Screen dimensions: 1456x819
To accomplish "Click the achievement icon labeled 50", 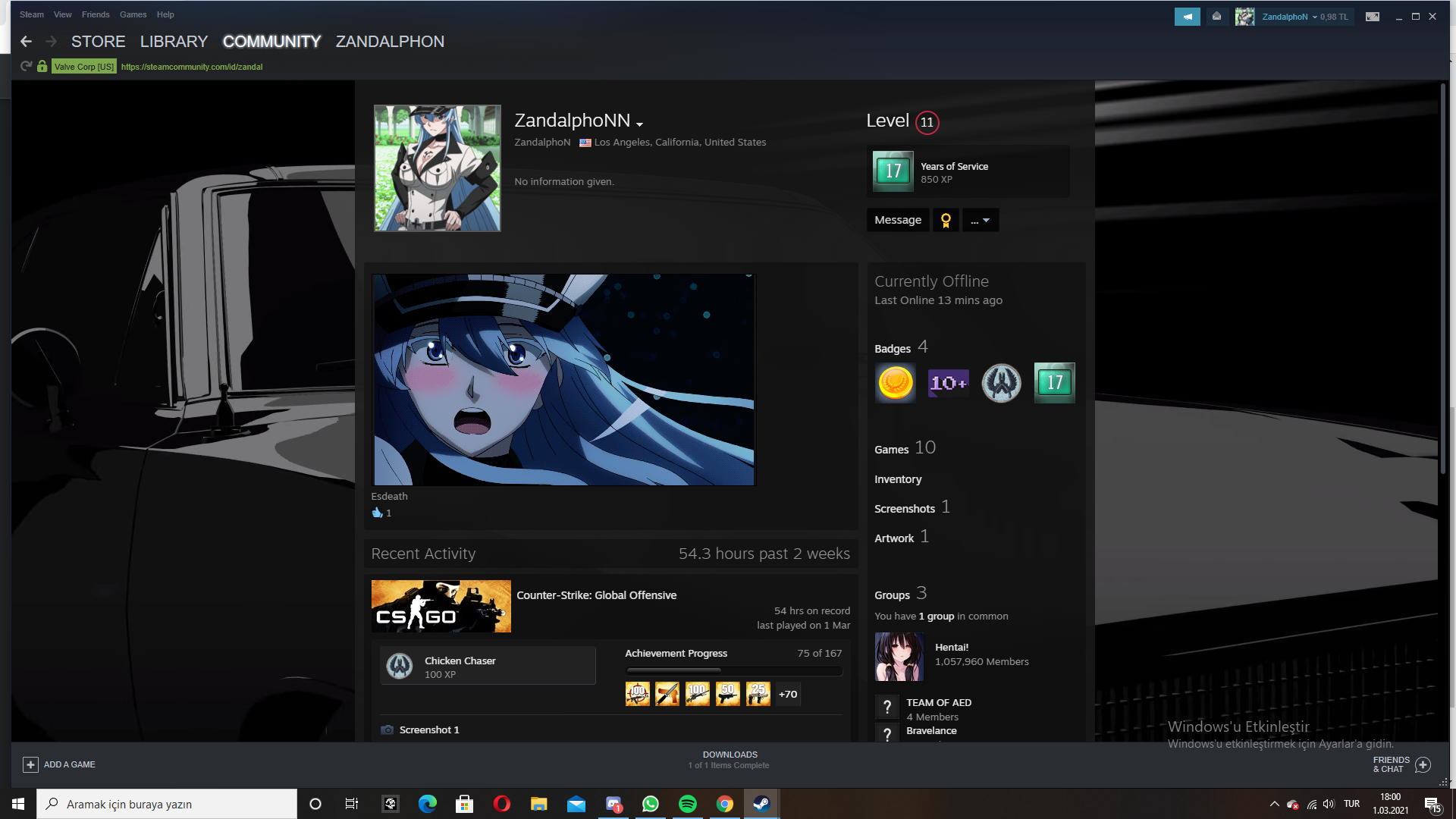I will pyautogui.click(x=728, y=694).
